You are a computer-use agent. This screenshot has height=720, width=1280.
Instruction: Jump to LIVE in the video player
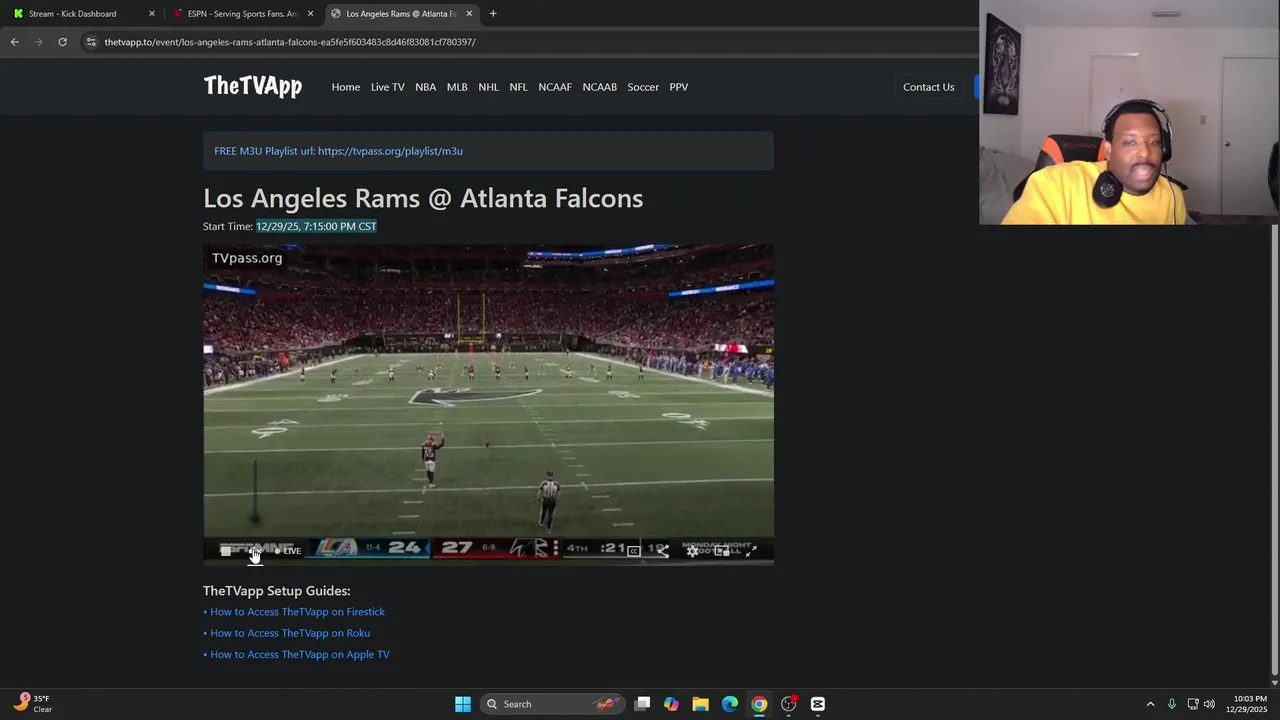click(288, 551)
